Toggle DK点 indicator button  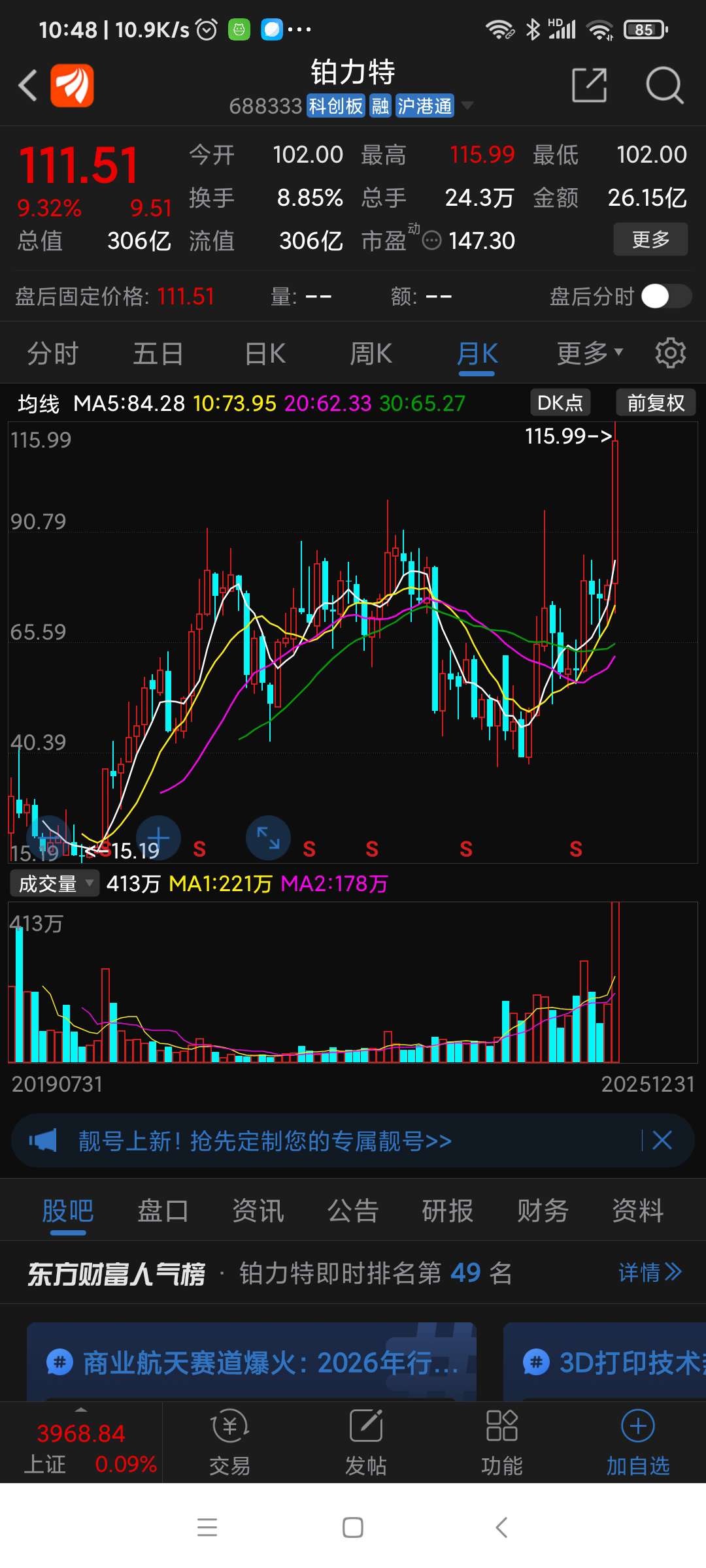click(560, 402)
